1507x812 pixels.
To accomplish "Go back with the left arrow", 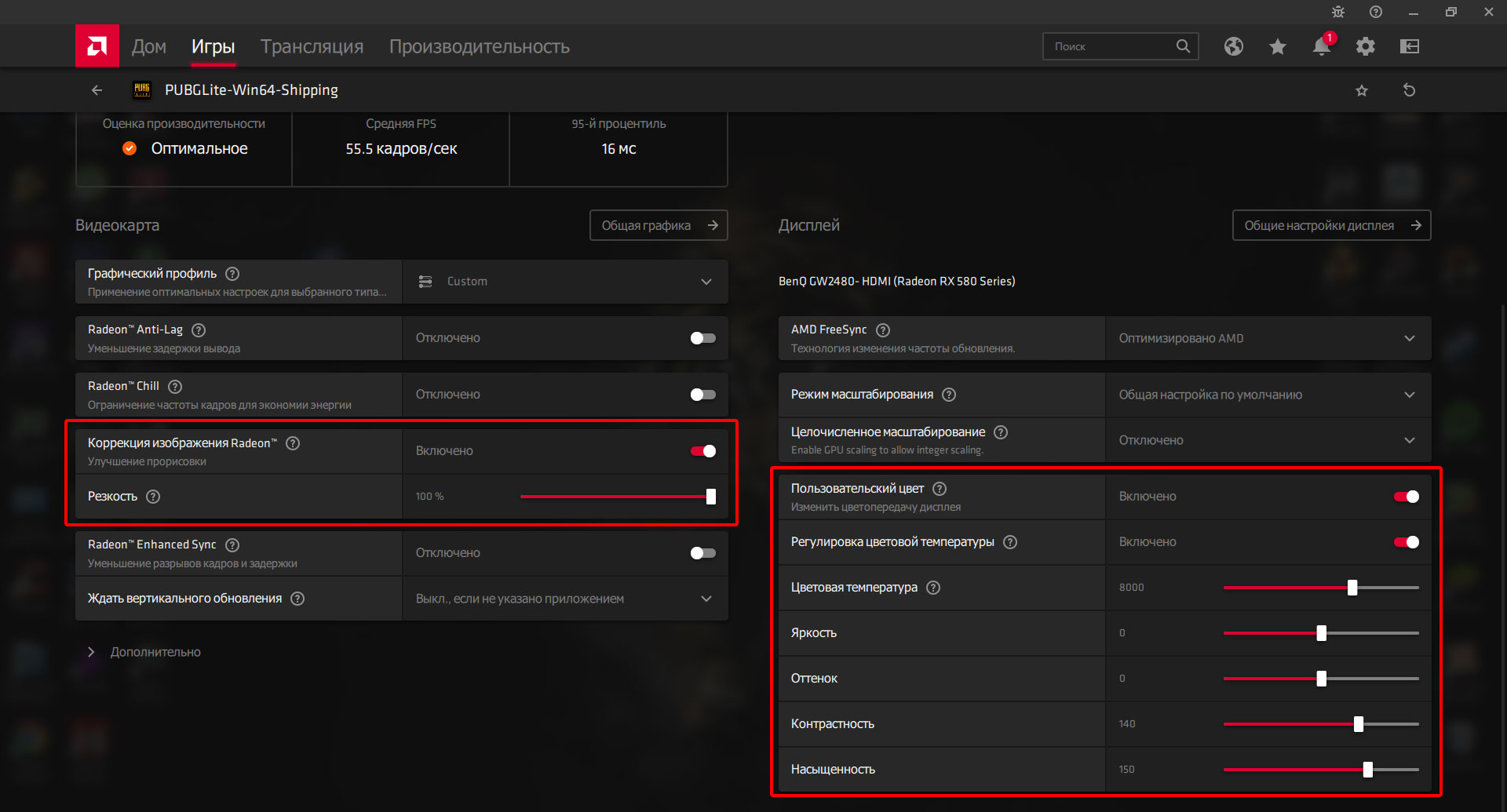I will 97,90.
